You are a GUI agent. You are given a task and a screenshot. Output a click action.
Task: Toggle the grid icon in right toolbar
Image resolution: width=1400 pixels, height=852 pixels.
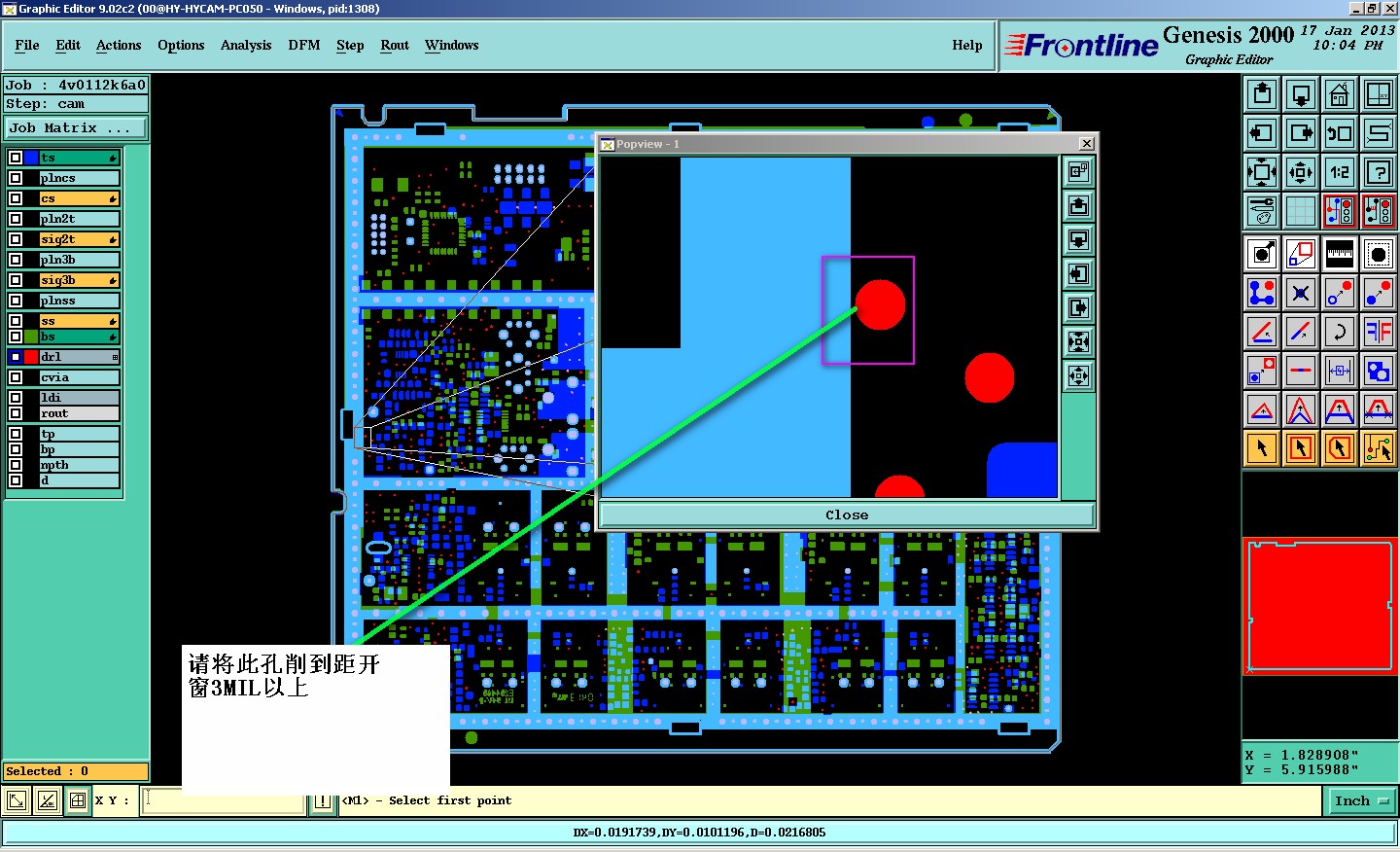tap(1301, 210)
